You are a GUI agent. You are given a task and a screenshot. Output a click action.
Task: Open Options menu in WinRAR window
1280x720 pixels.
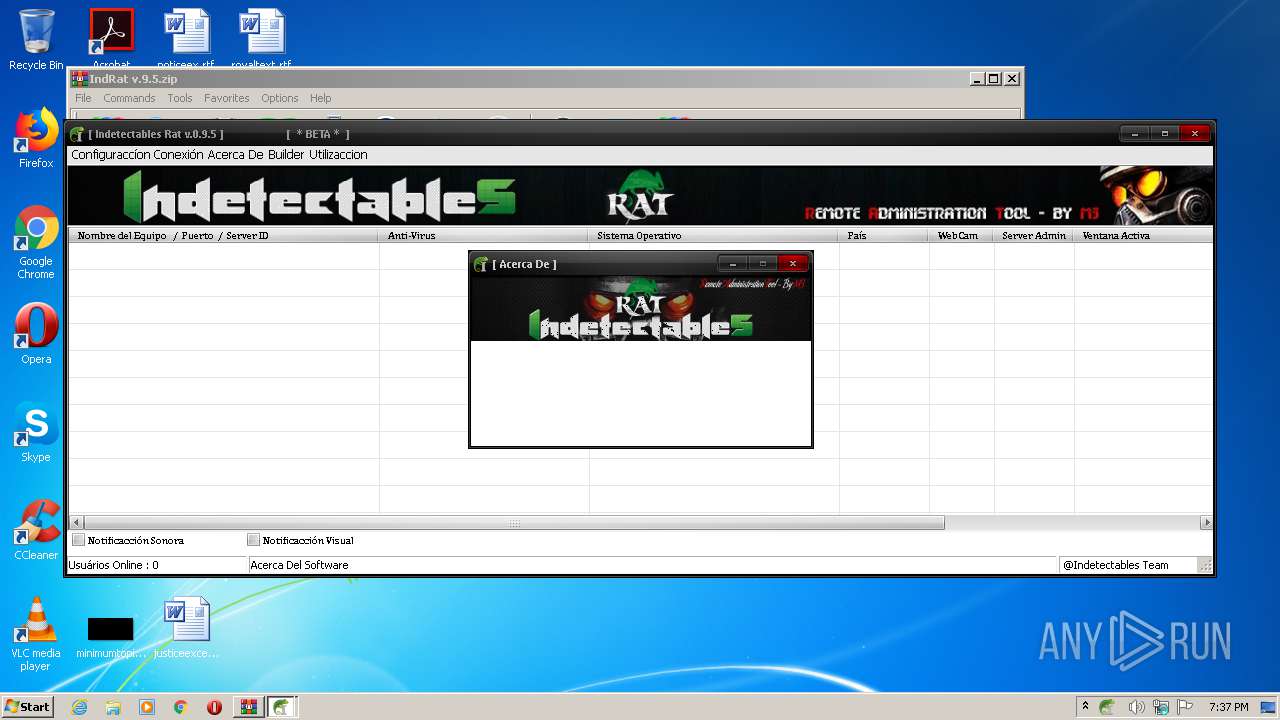[280, 98]
